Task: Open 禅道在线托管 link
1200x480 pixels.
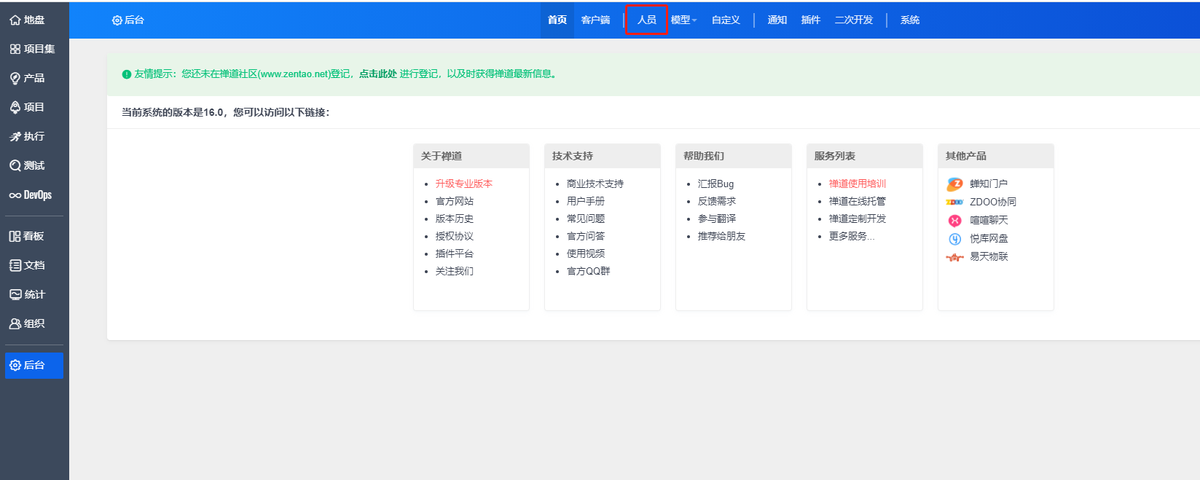Action: [x=857, y=202]
